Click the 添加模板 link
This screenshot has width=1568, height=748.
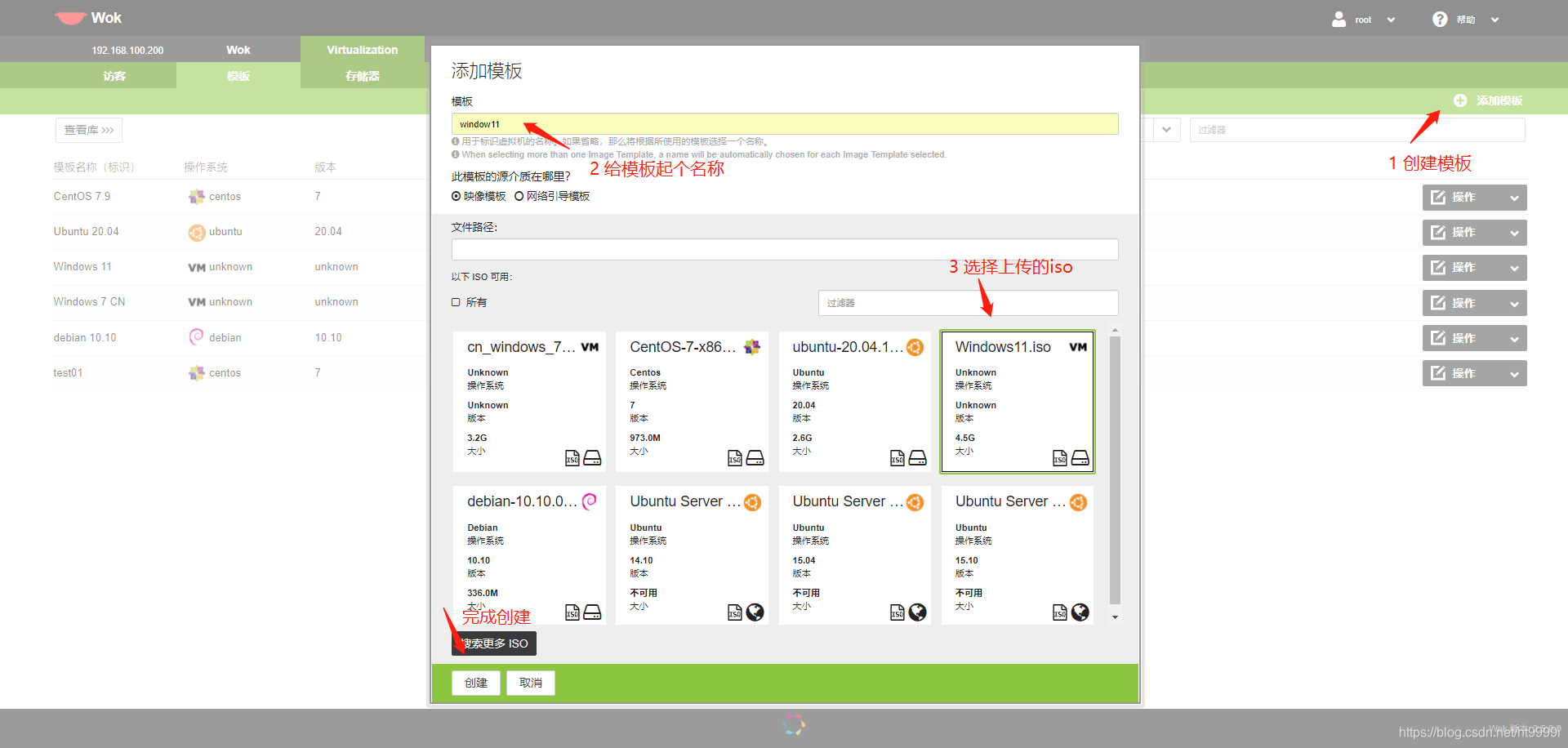(1499, 100)
